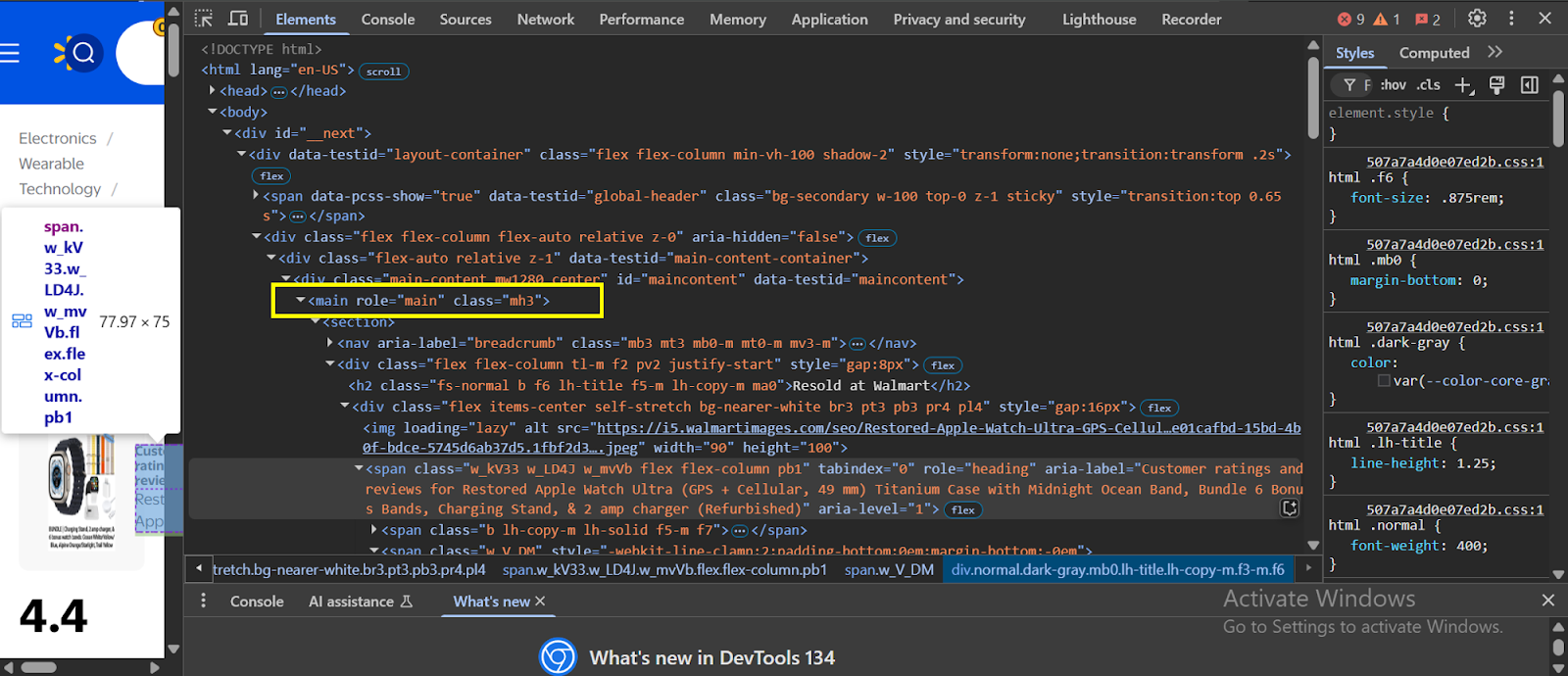Image resolution: width=1568 pixels, height=676 pixels.
Task: Close the bottom drawer panel
Action: [1547, 600]
